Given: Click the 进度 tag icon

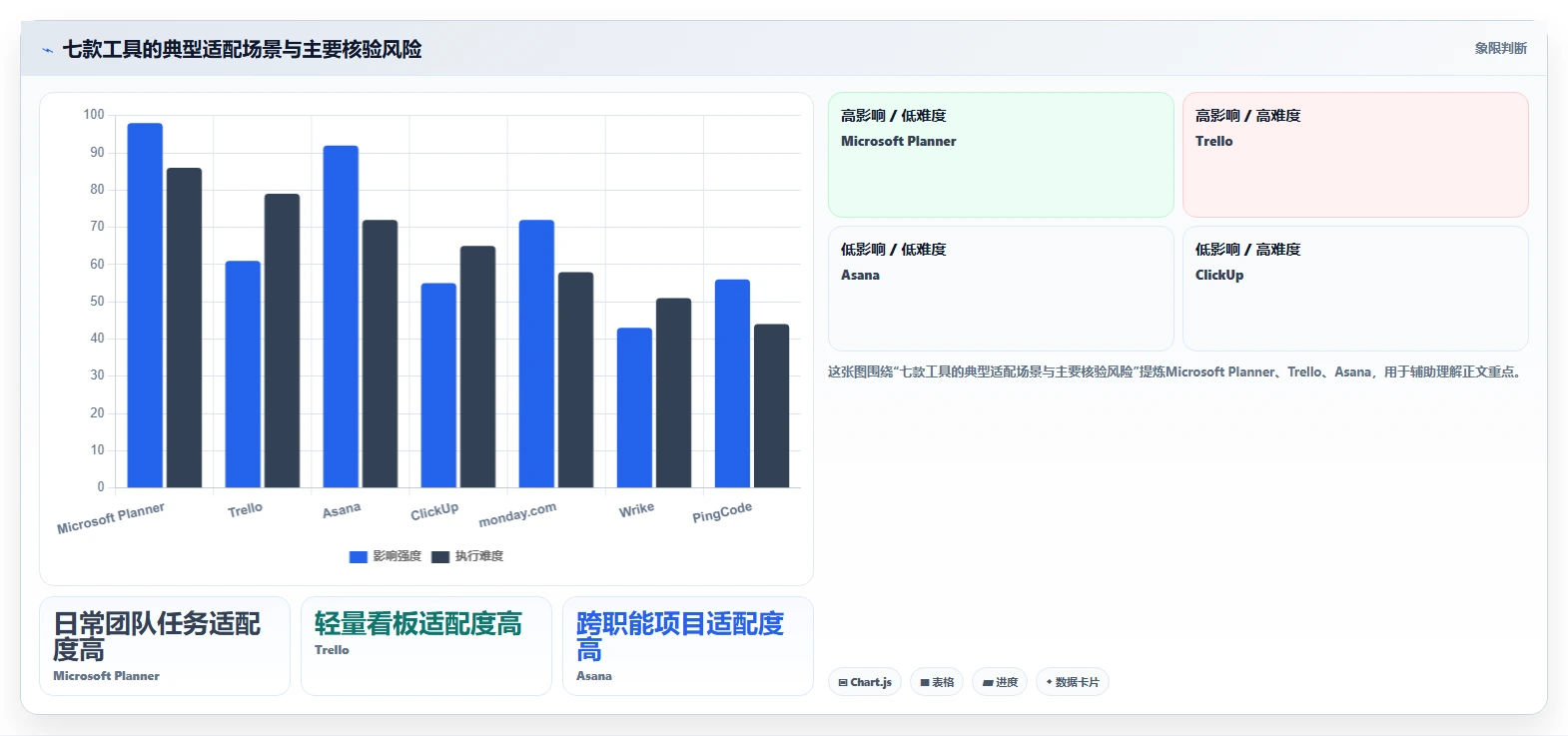Looking at the screenshot, I should [988, 683].
